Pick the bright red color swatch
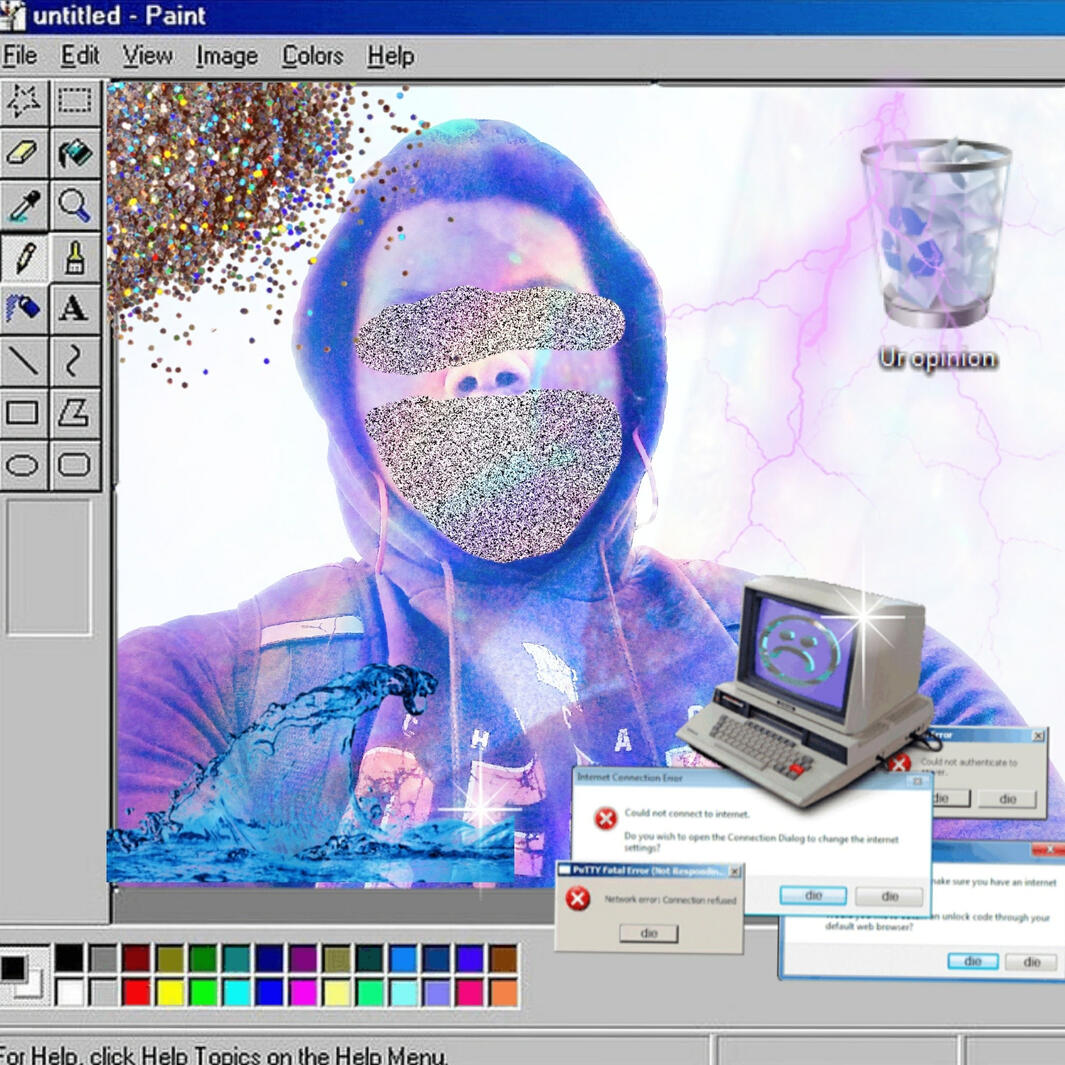This screenshot has height=1065, width=1065. [x=137, y=992]
